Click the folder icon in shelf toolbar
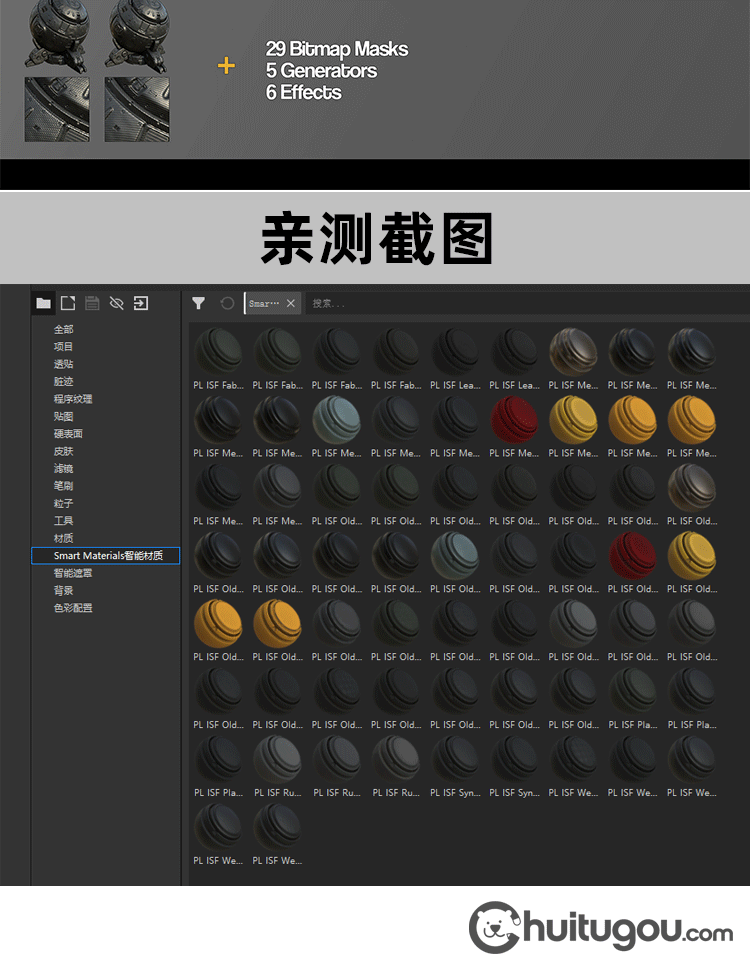This screenshot has width=750, height=960. pos(43,303)
